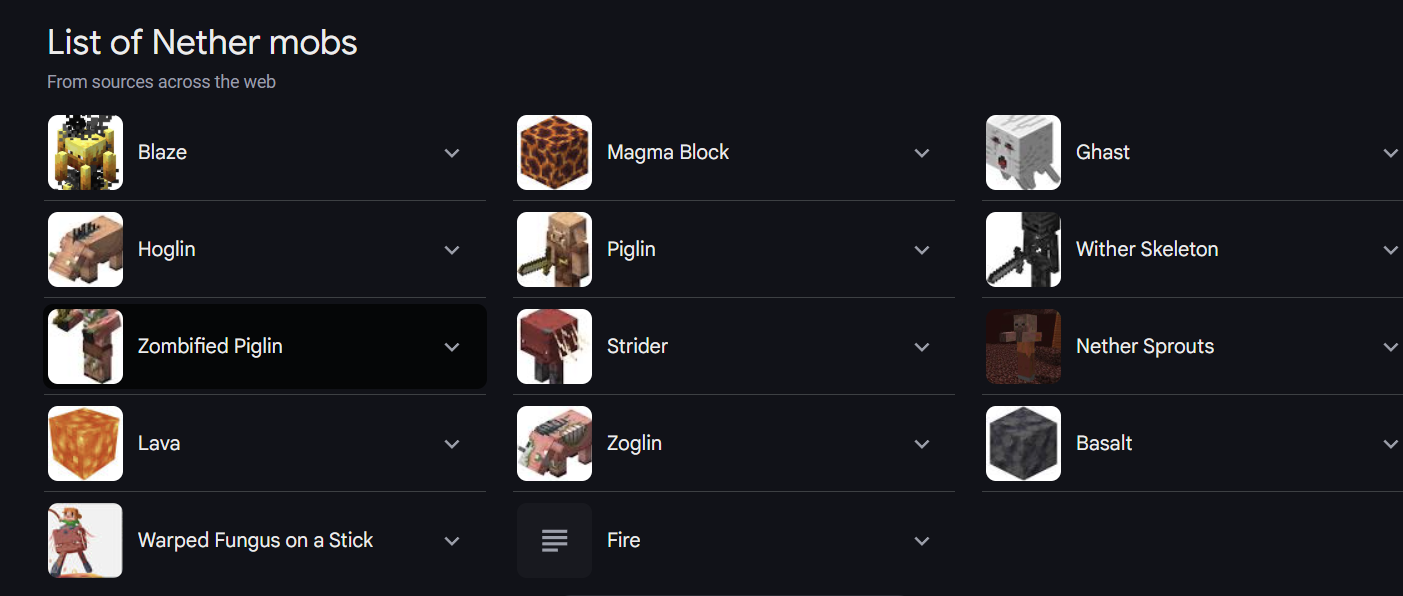1403x596 pixels.
Task: Click the Lava block icon
Action: (85, 443)
